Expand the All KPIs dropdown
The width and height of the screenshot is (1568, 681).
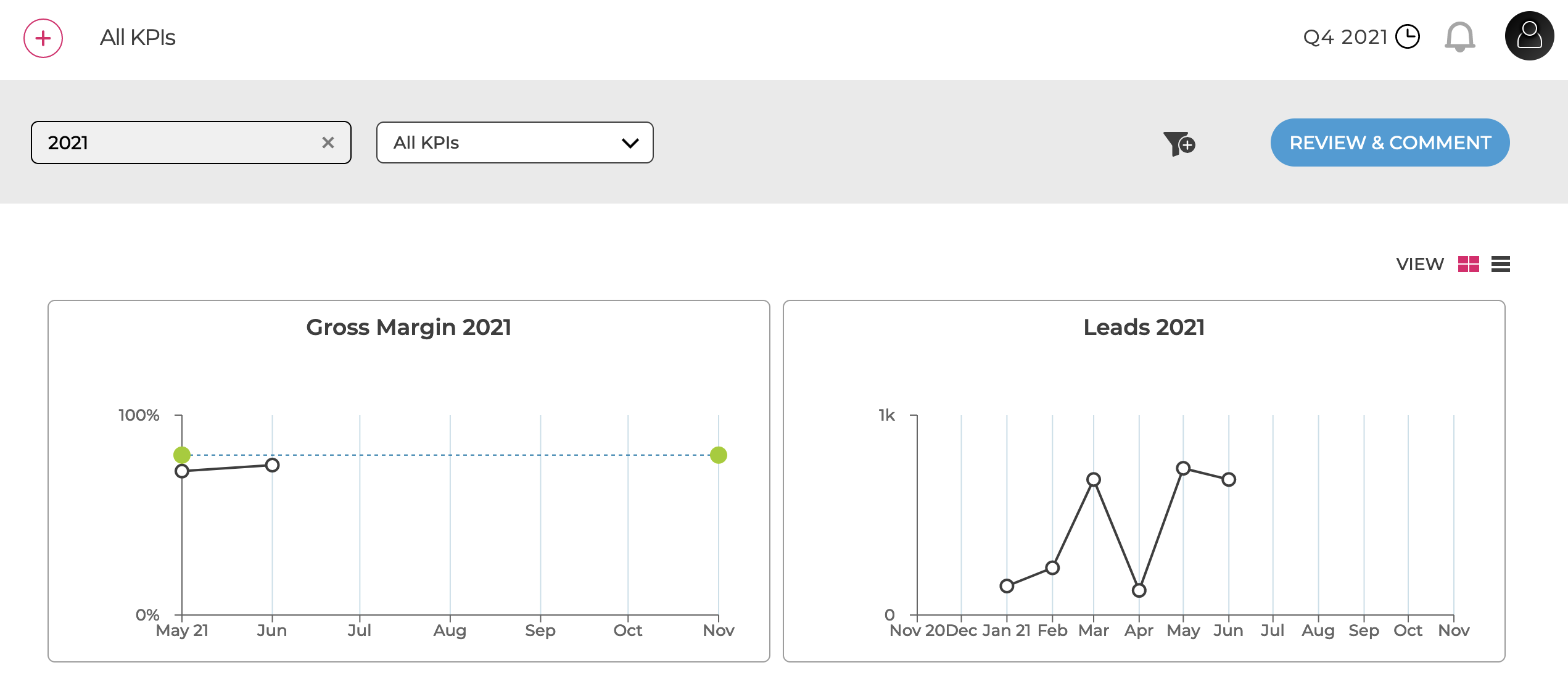tap(515, 142)
